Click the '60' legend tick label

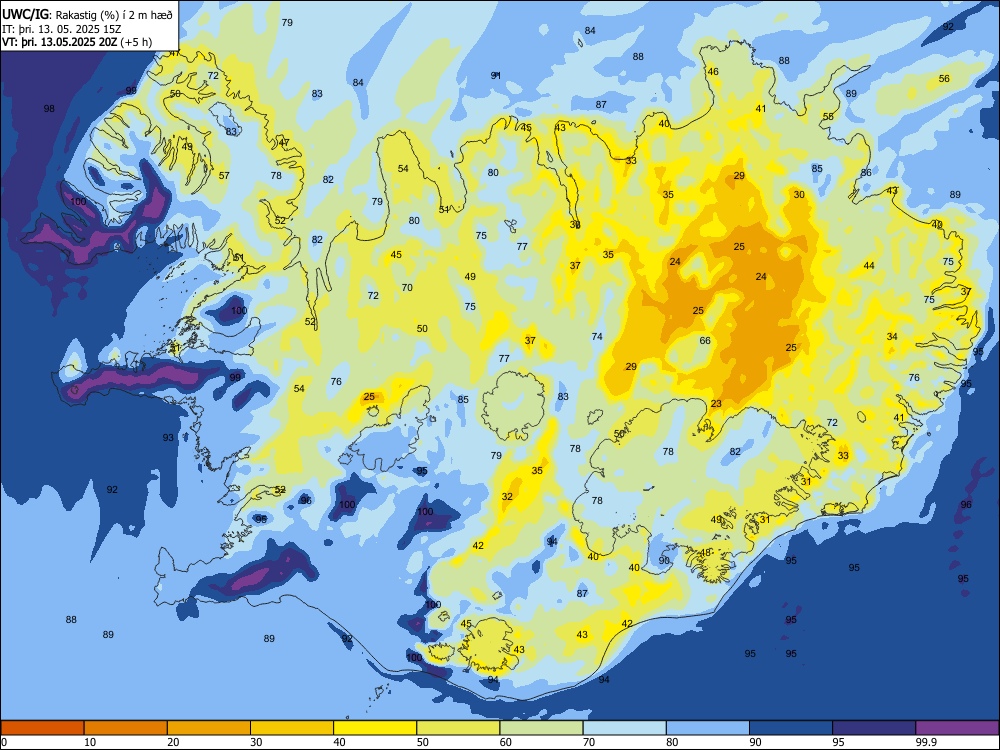tap(506, 742)
